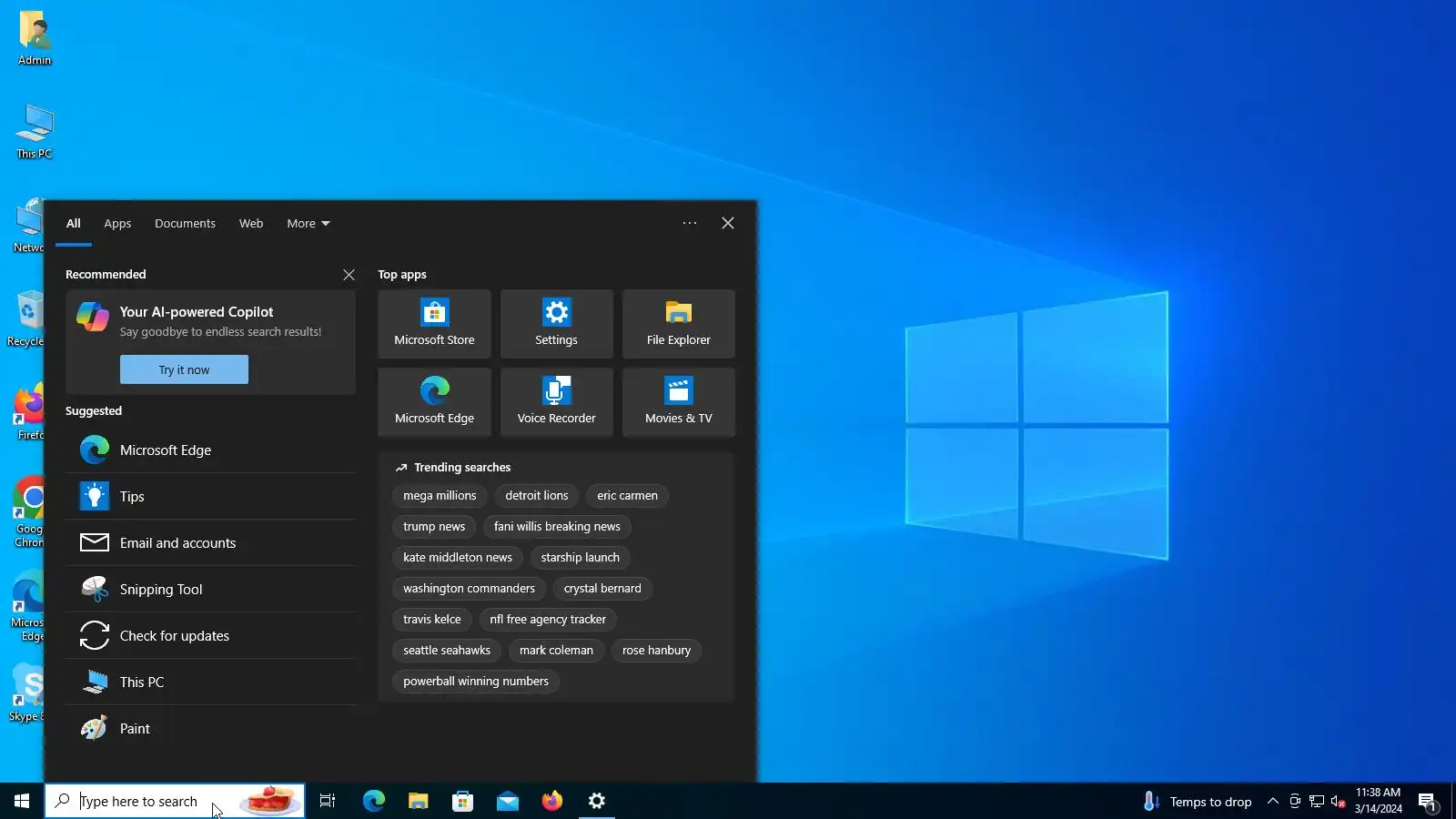The height and width of the screenshot is (819, 1456).
Task: Open This PC from Suggested list
Action: (210, 682)
